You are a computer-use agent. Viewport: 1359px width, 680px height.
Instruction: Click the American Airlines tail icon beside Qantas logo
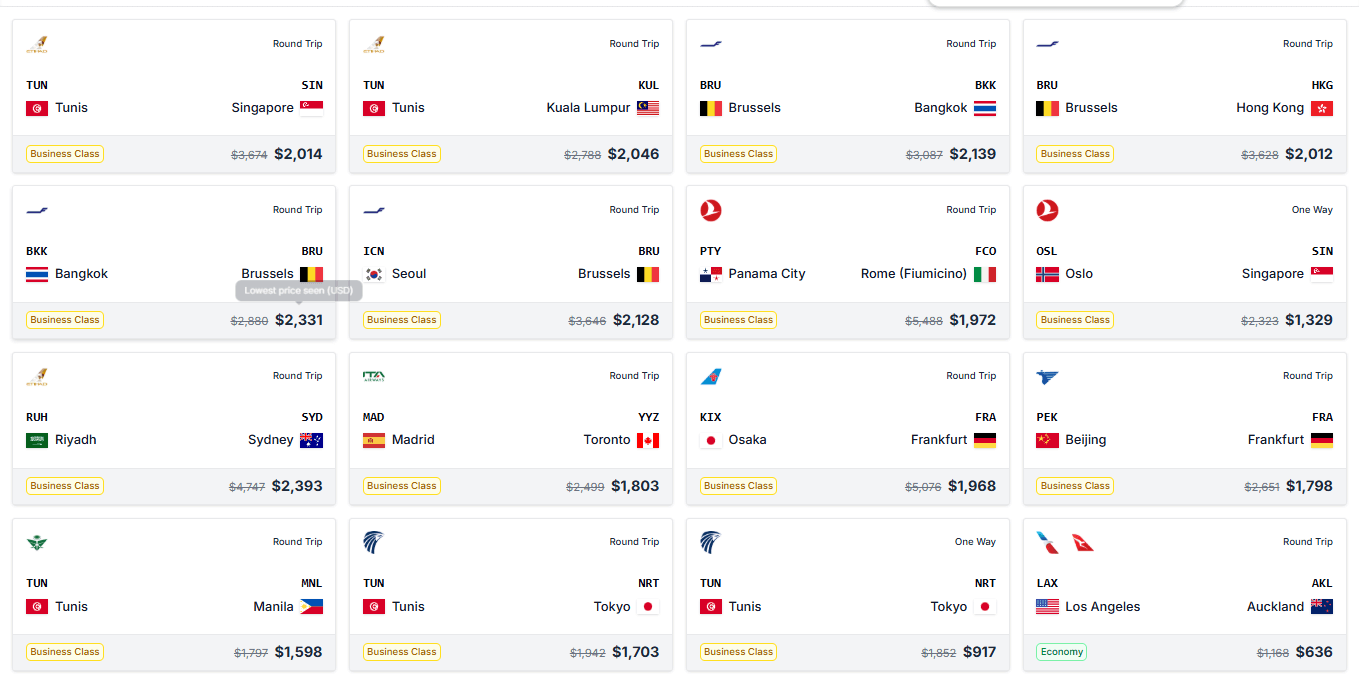point(1047,543)
